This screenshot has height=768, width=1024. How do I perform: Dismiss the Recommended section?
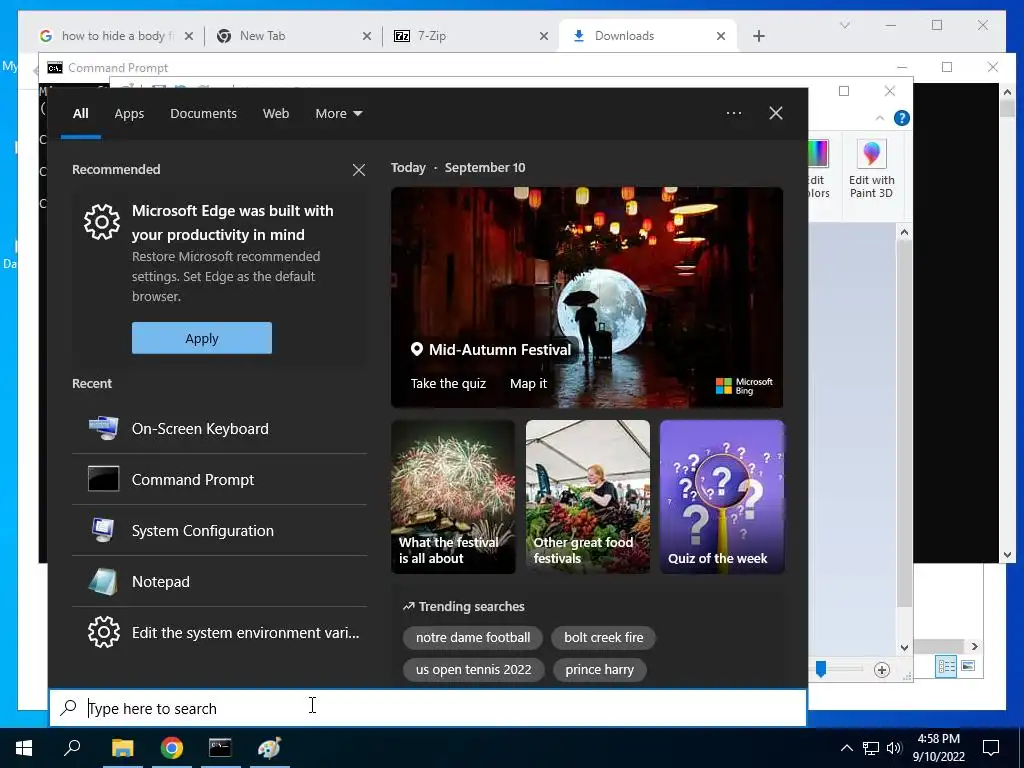point(359,170)
